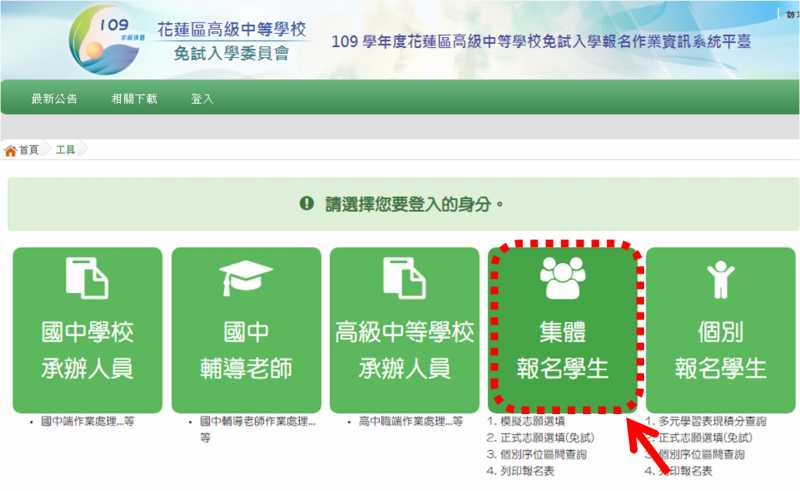Select the 集體報名學生 text label

pyautogui.click(x=563, y=350)
